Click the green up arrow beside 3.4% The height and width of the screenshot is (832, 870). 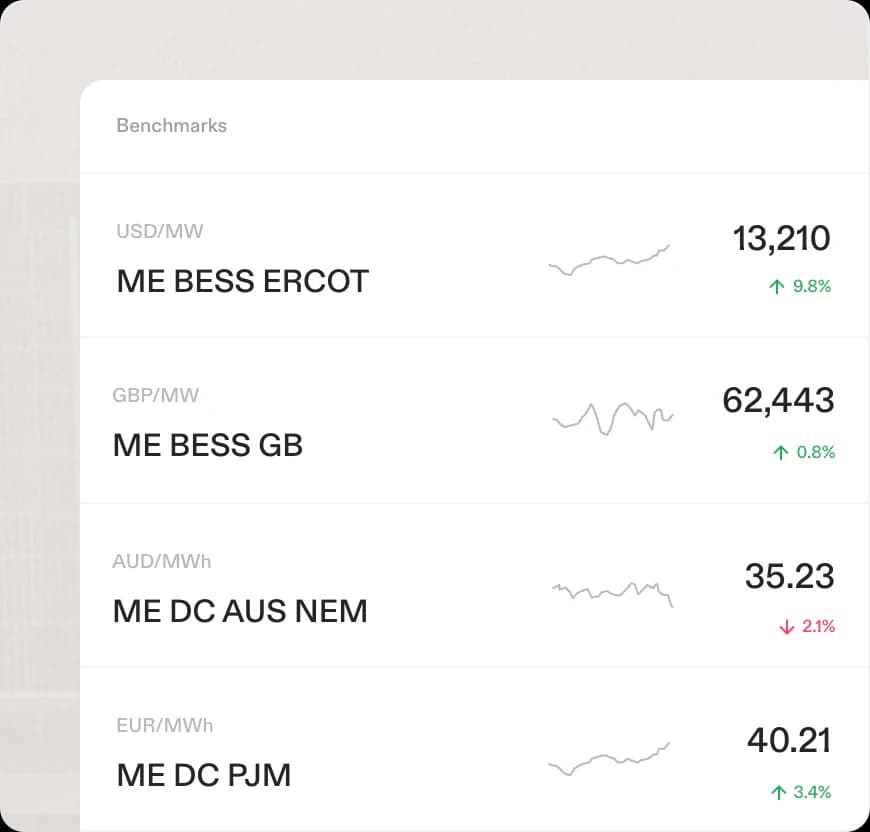778,792
